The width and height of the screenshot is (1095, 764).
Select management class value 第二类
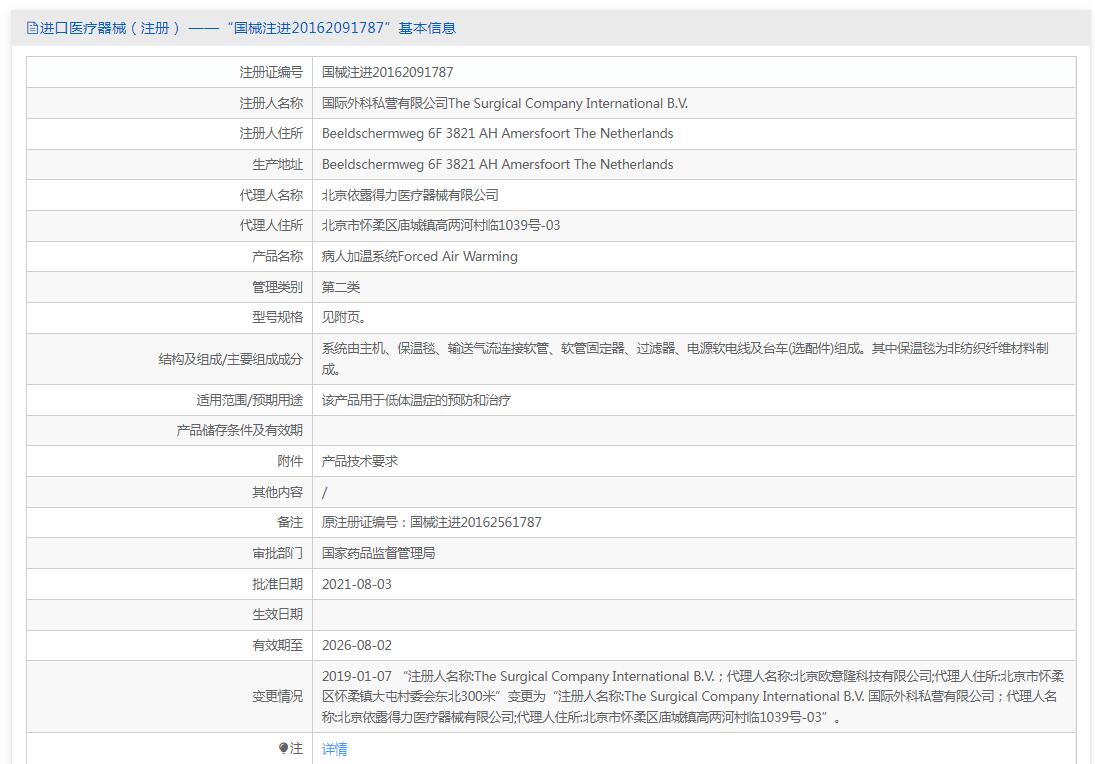point(341,287)
